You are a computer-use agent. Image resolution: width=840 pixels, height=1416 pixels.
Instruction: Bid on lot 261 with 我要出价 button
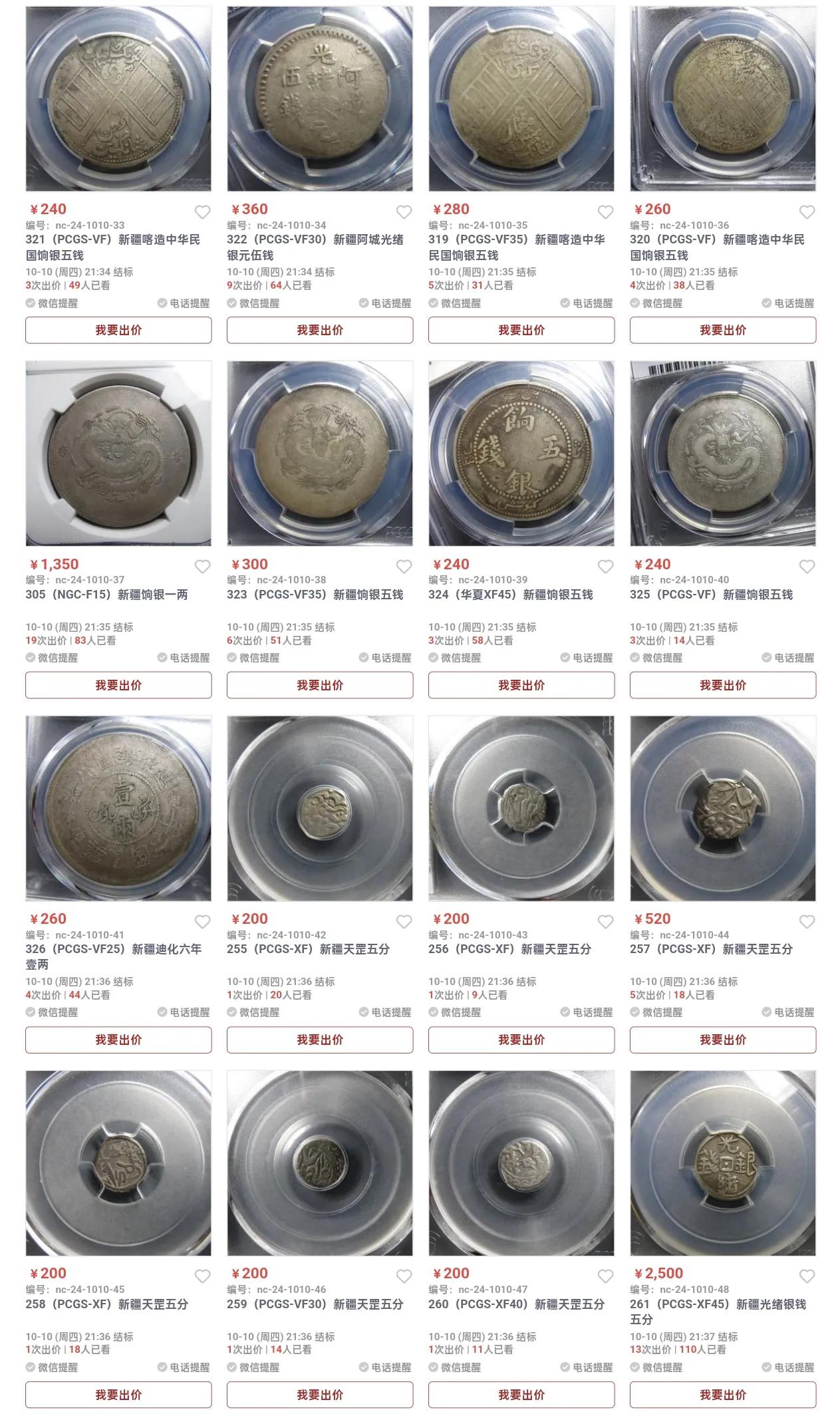723,1395
